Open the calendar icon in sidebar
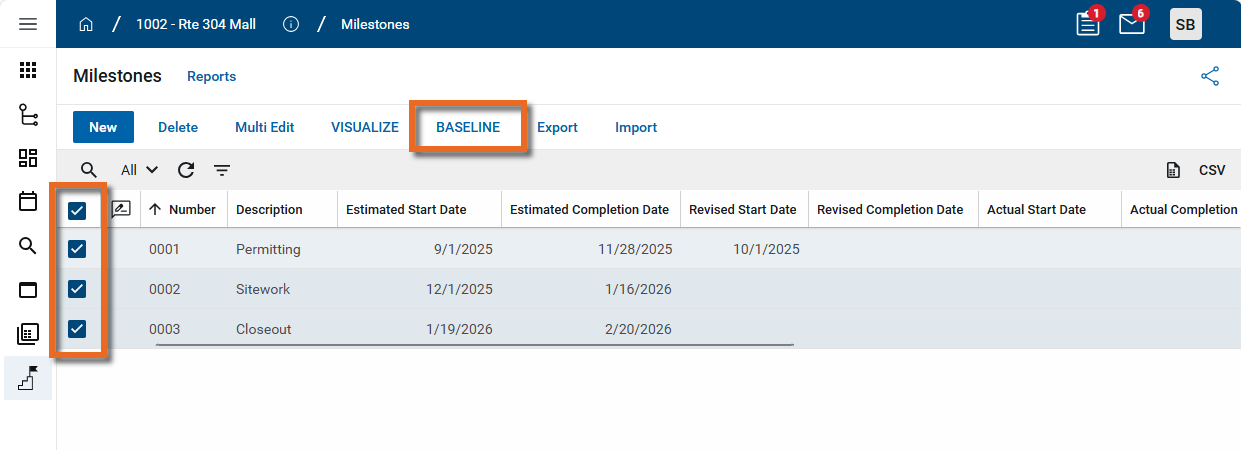Viewport: 1241px width, 450px height. tap(28, 201)
